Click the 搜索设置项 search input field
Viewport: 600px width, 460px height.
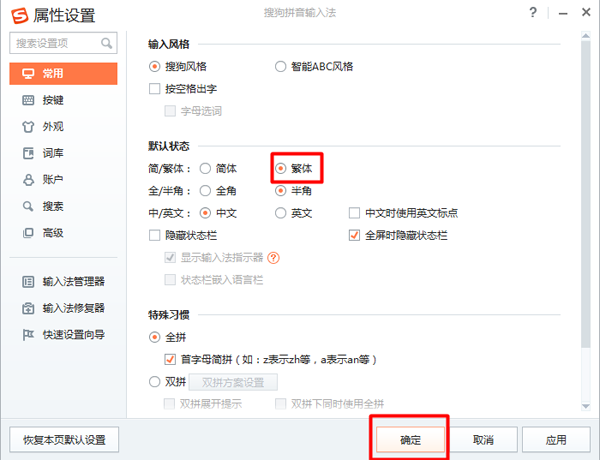point(55,44)
